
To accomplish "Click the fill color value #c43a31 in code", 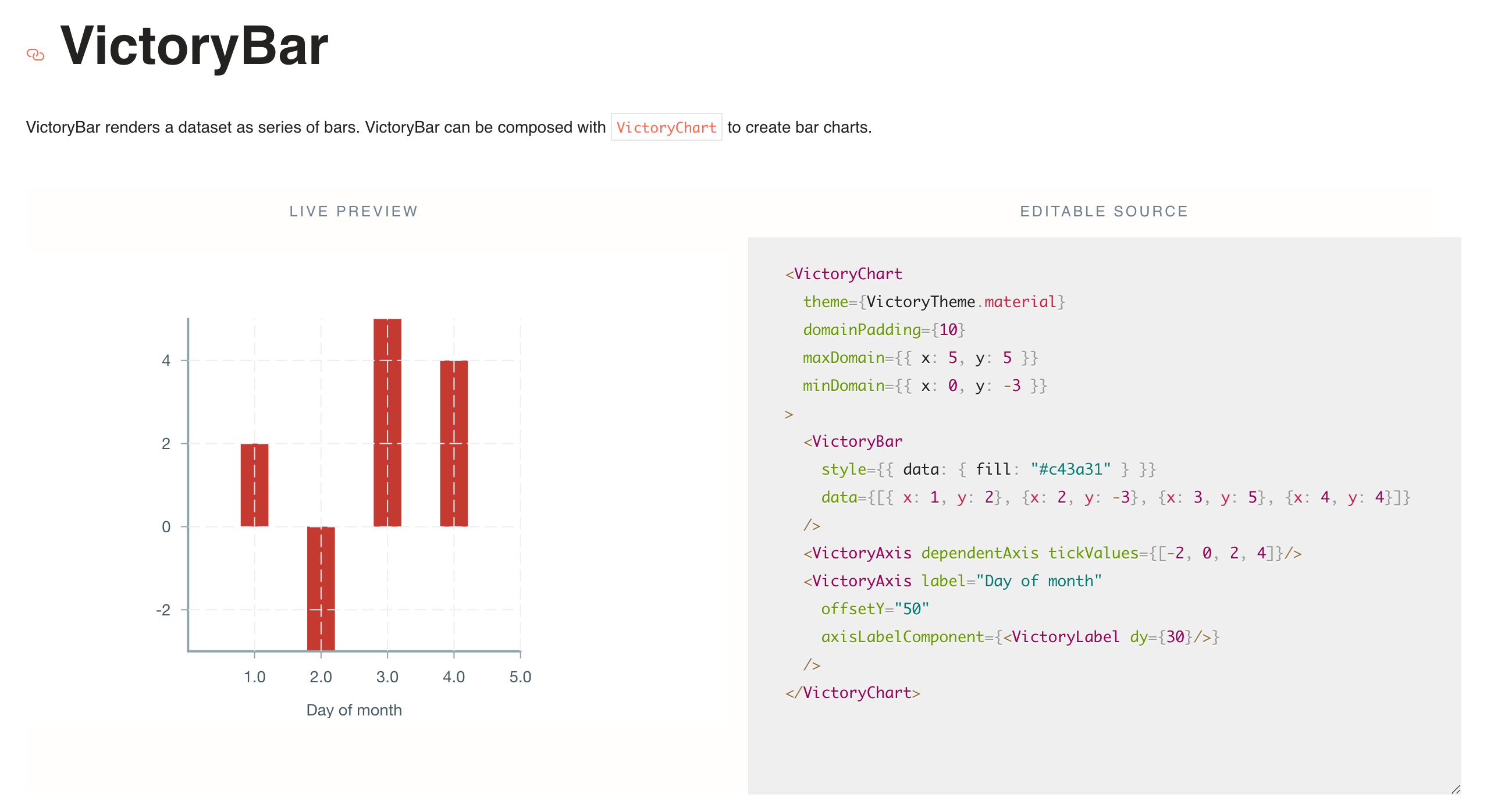I will click(1070, 469).
